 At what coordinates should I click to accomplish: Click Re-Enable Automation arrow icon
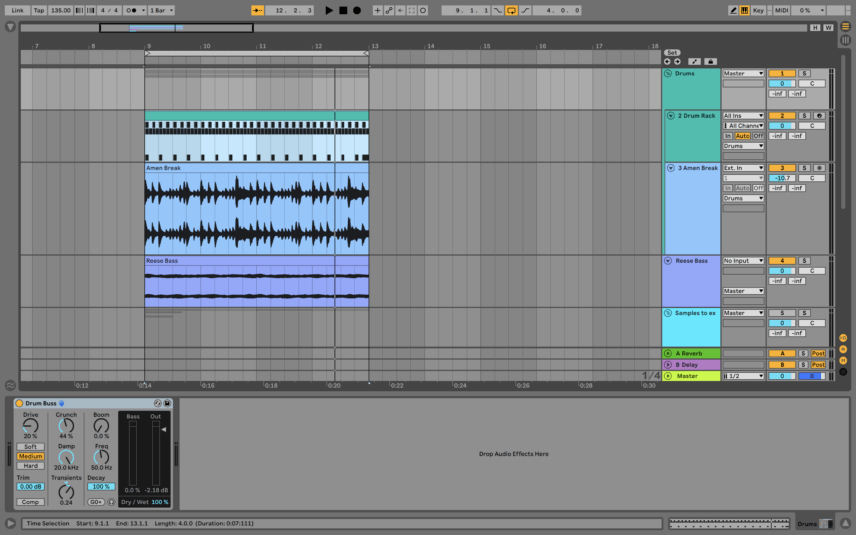click(400, 10)
